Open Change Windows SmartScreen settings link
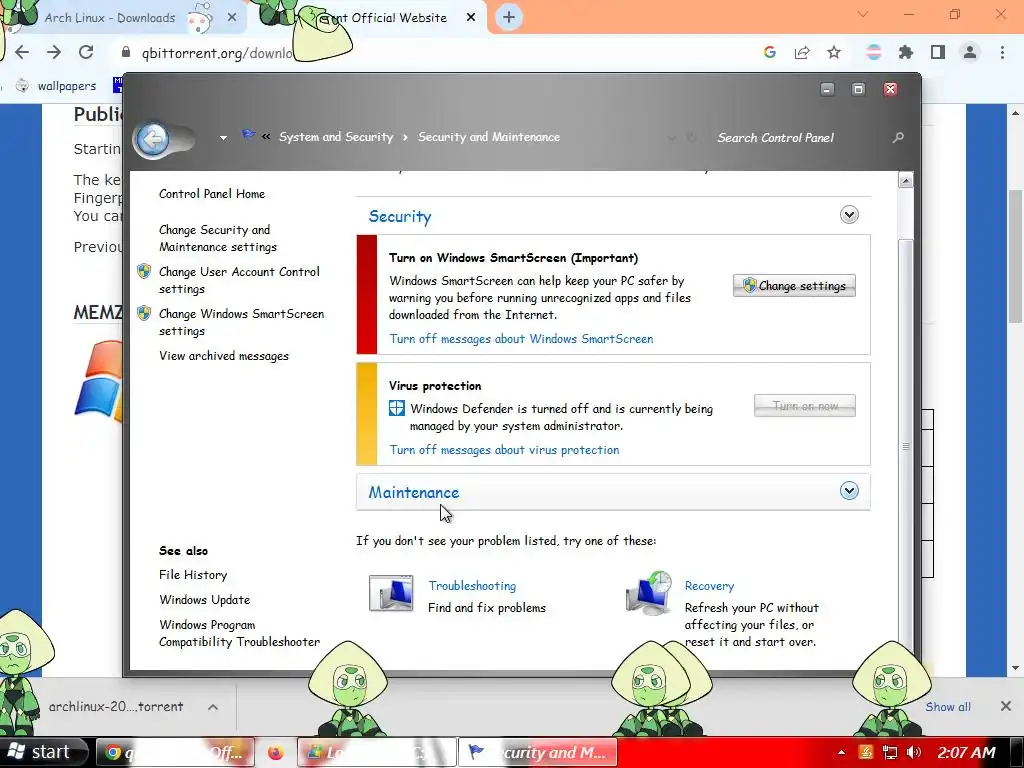Screen dimensions: 1024x768 tap(241, 322)
